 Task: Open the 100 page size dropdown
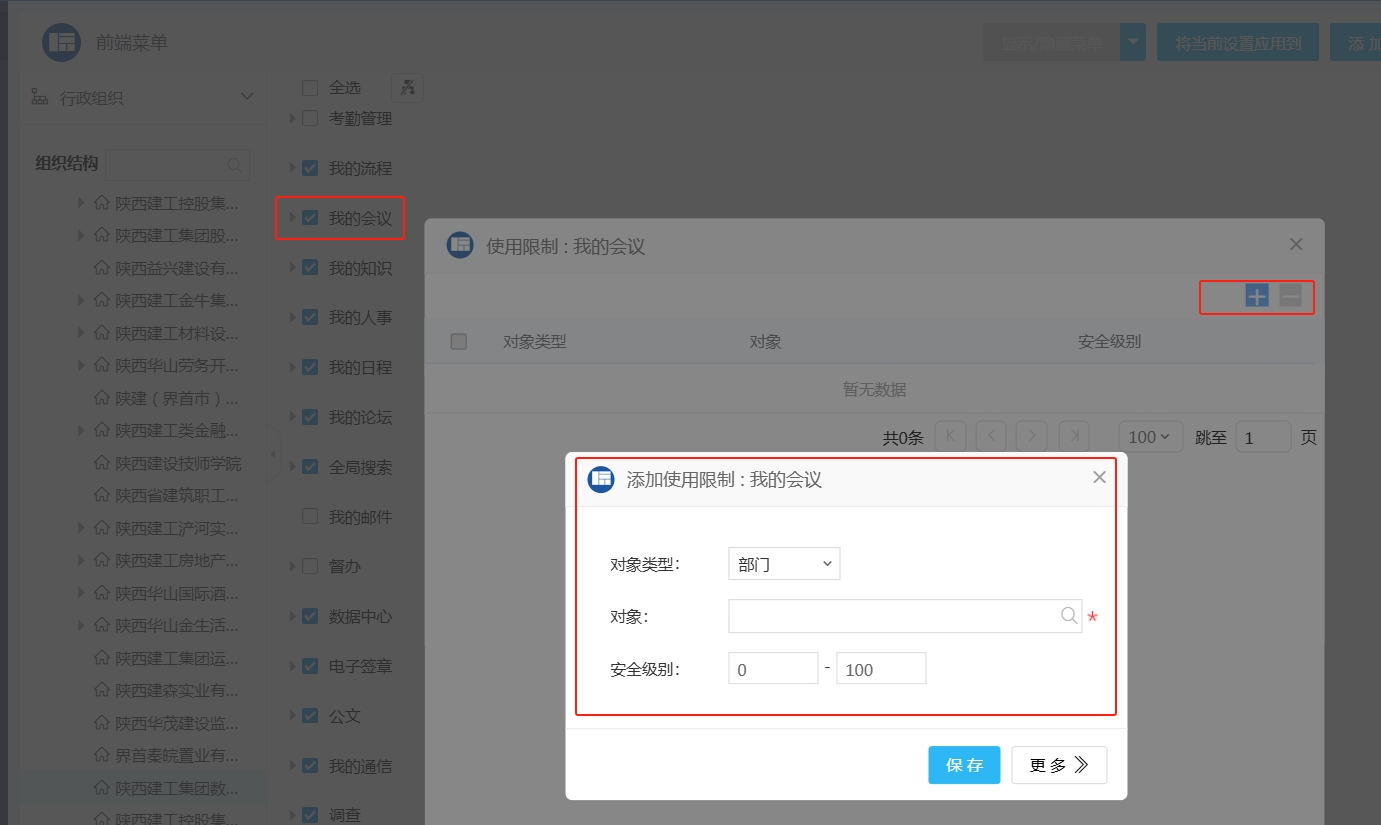[x=1149, y=437]
